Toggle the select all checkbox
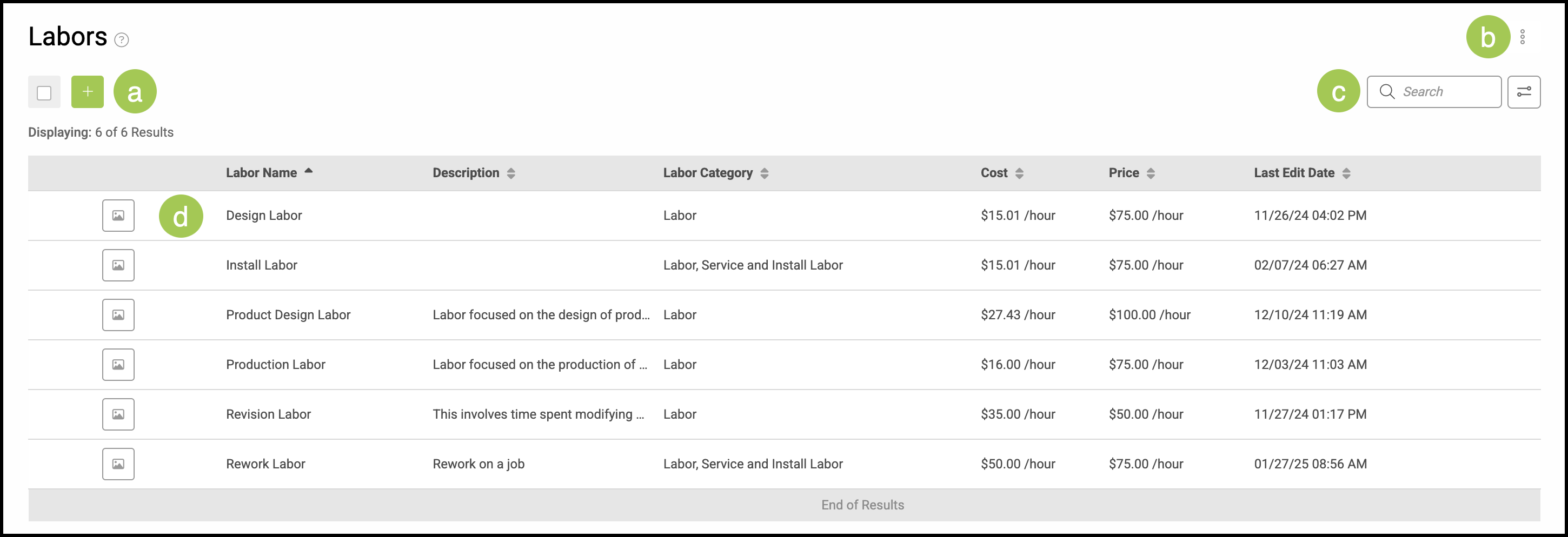The width and height of the screenshot is (1568, 537). click(44, 92)
